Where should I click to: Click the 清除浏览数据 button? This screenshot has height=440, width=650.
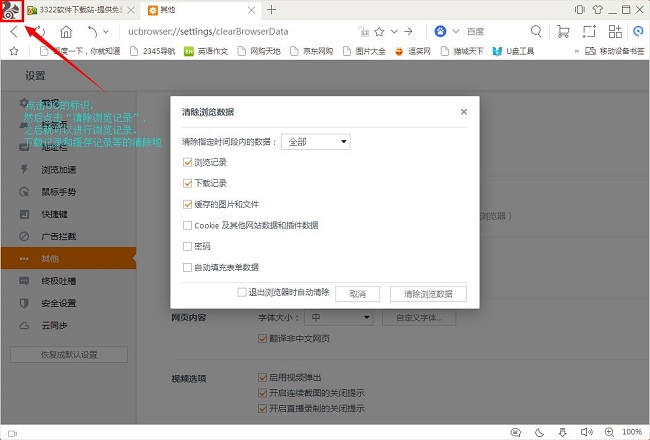click(428, 294)
